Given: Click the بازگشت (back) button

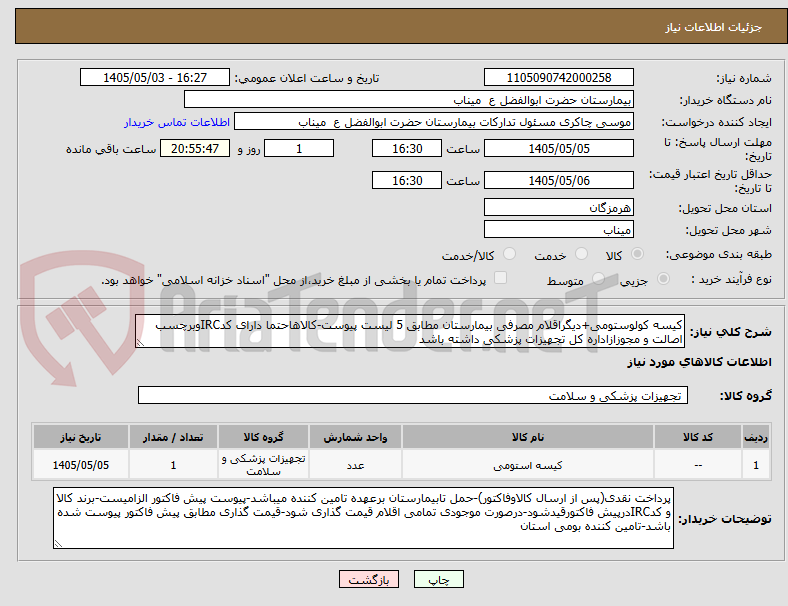Looking at the screenshot, I should tap(369, 579).
